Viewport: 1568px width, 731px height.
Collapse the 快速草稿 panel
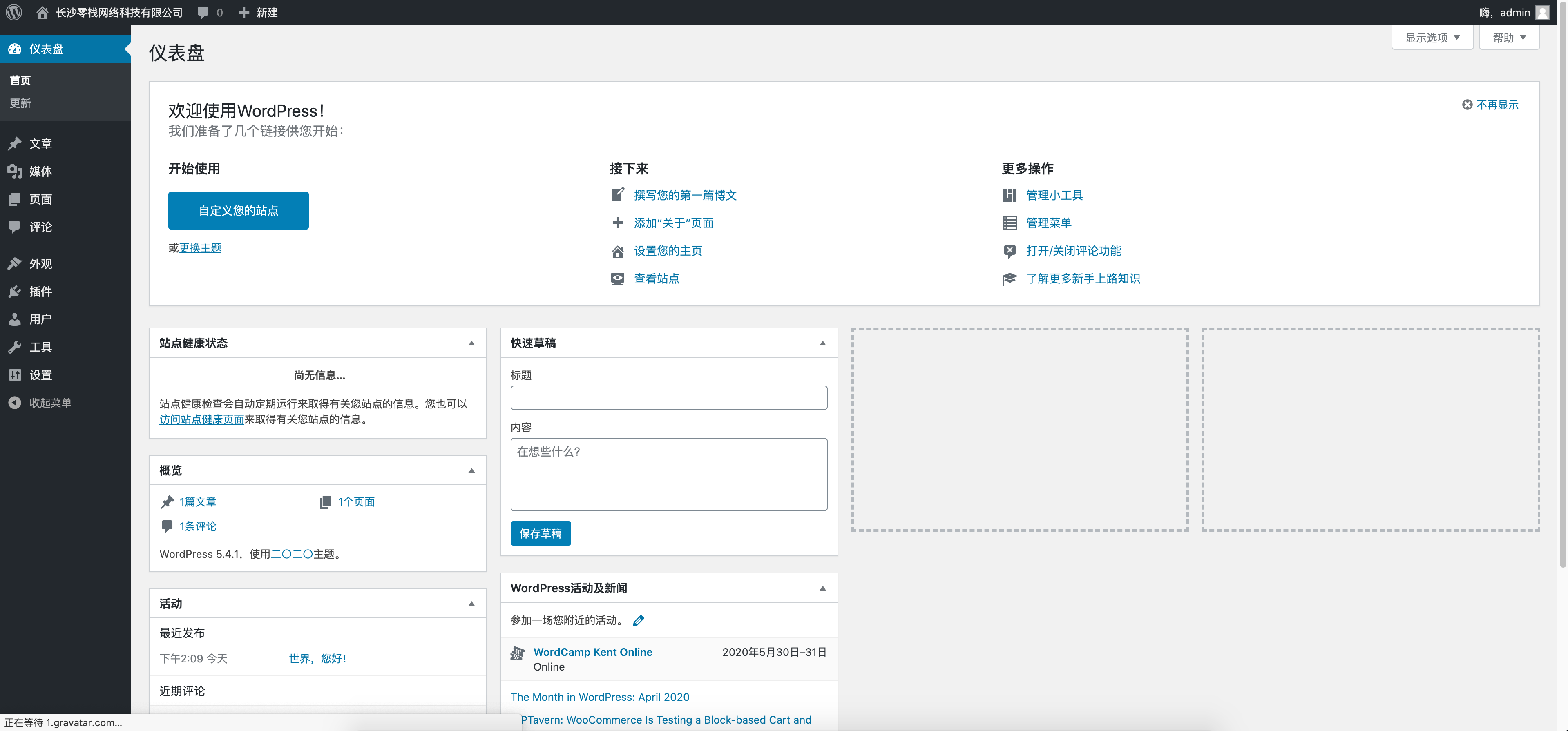[822, 343]
